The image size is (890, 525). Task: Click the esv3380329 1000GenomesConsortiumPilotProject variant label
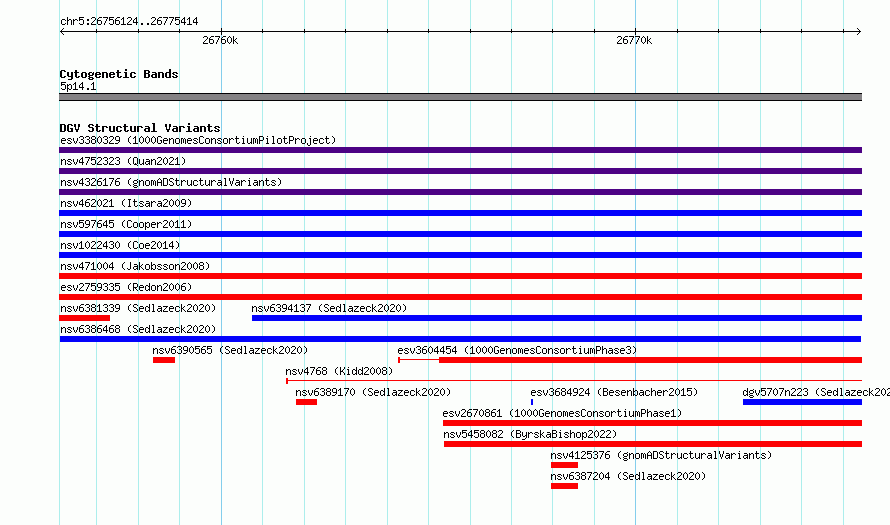click(198, 140)
